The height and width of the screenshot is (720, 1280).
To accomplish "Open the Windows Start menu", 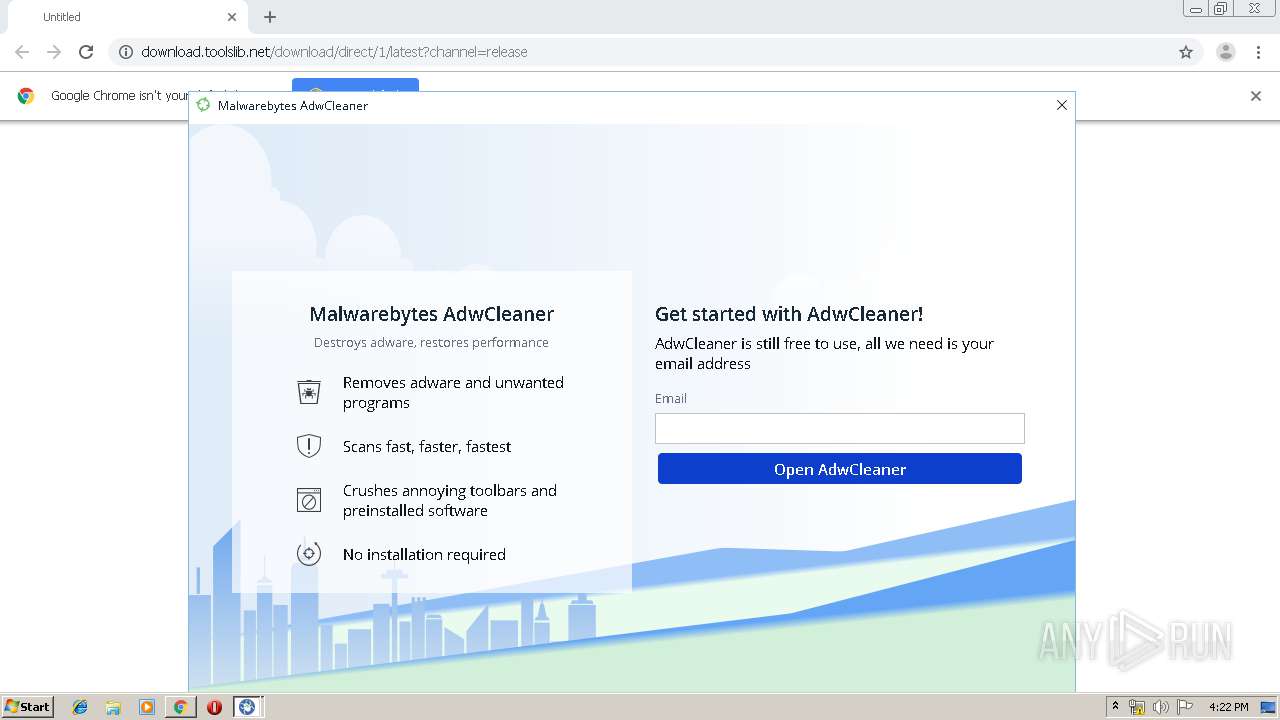I will click(x=28, y=706).
